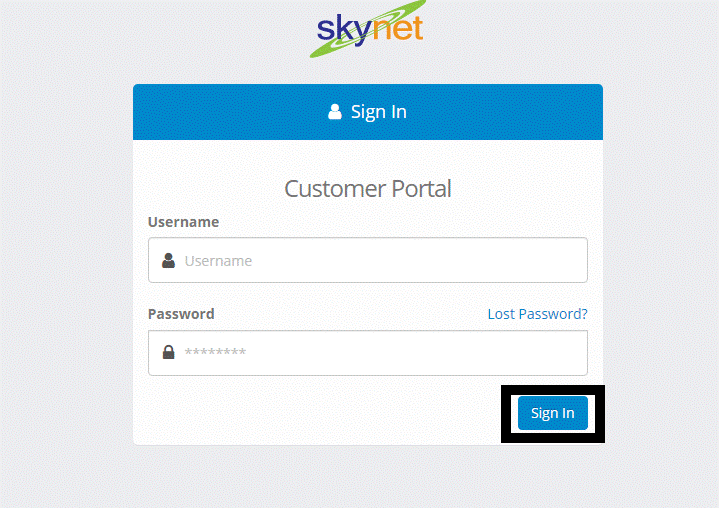Submit using the blue Sign In button
719x508 pixels.
point(553,413)
